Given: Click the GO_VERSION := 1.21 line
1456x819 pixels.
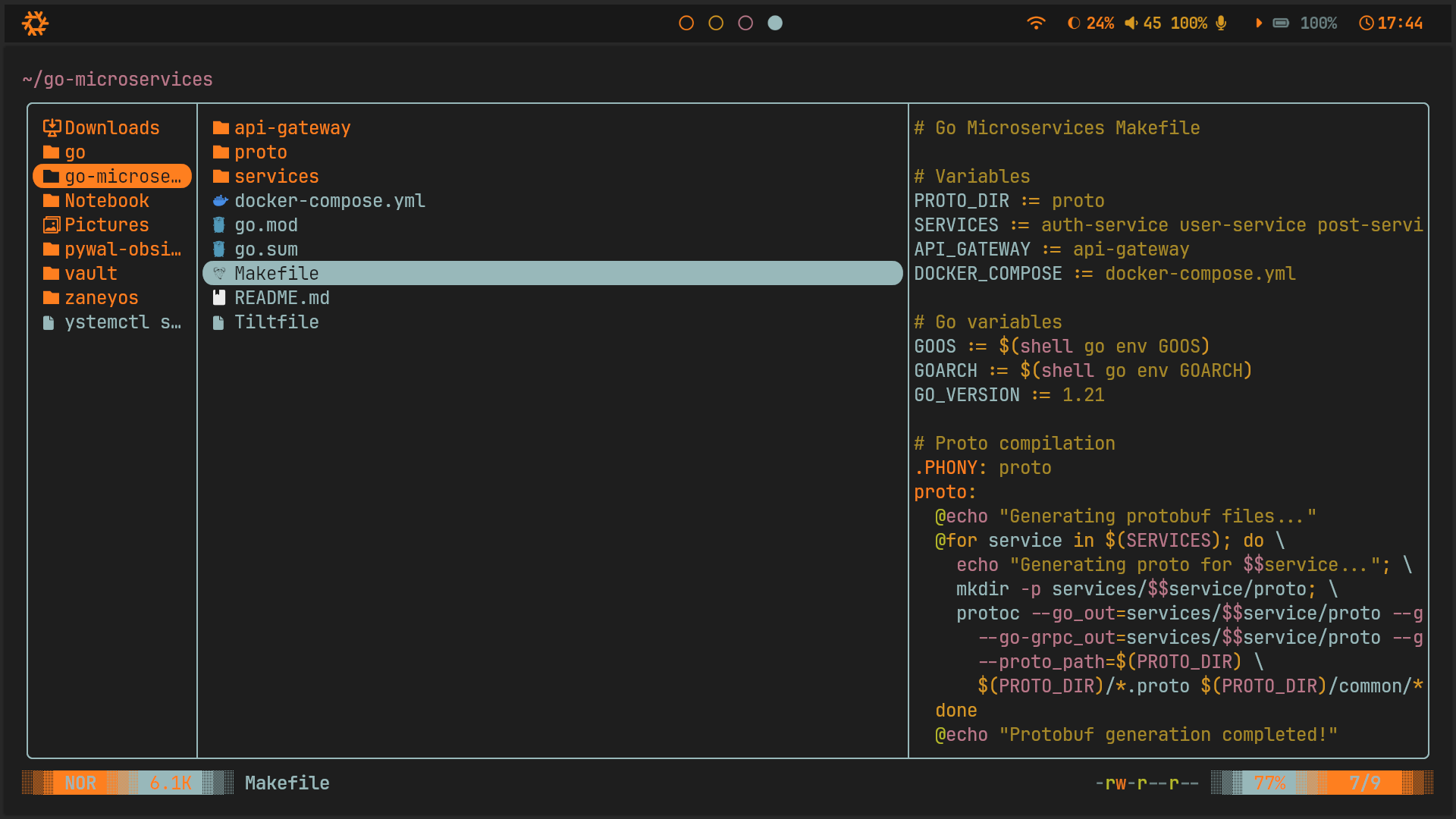Looking at the screenshot, I should [x=1009, y=395].
